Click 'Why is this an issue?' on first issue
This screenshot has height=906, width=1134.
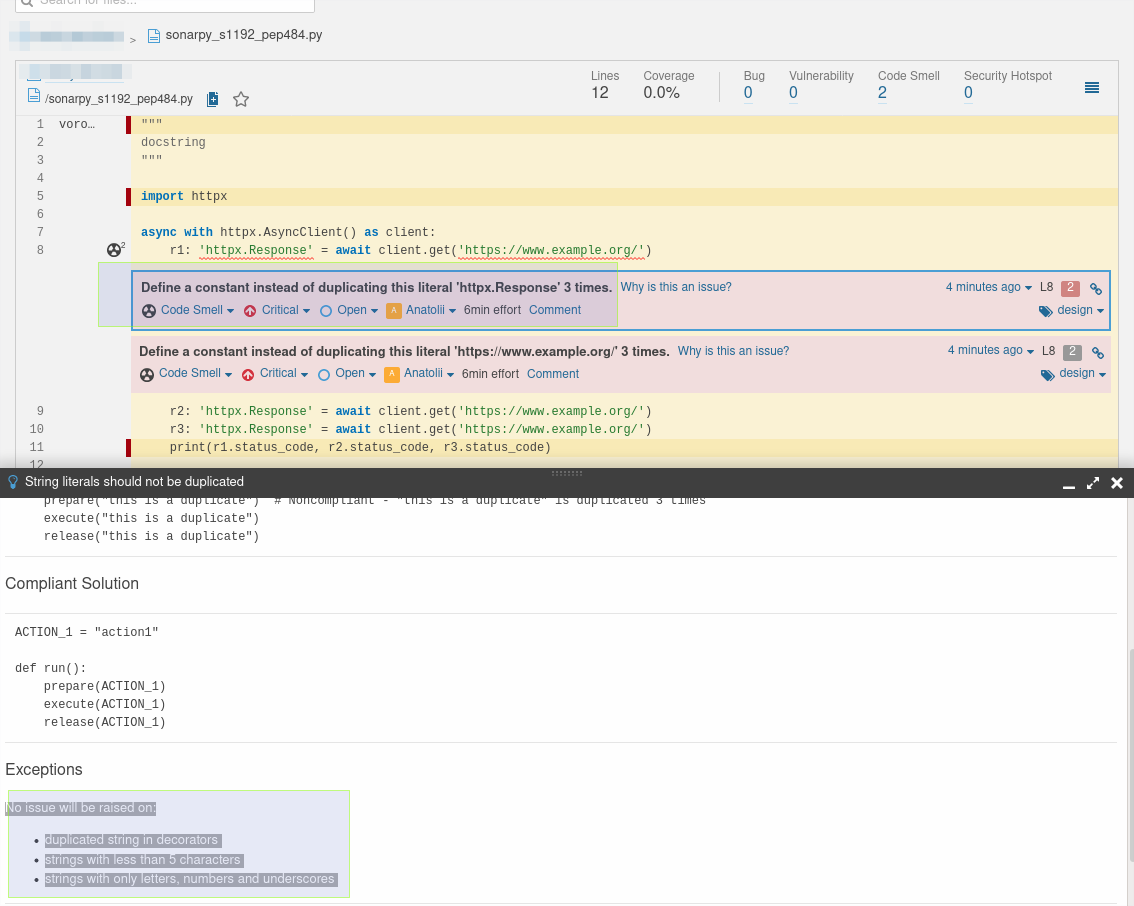pos(675,287)
